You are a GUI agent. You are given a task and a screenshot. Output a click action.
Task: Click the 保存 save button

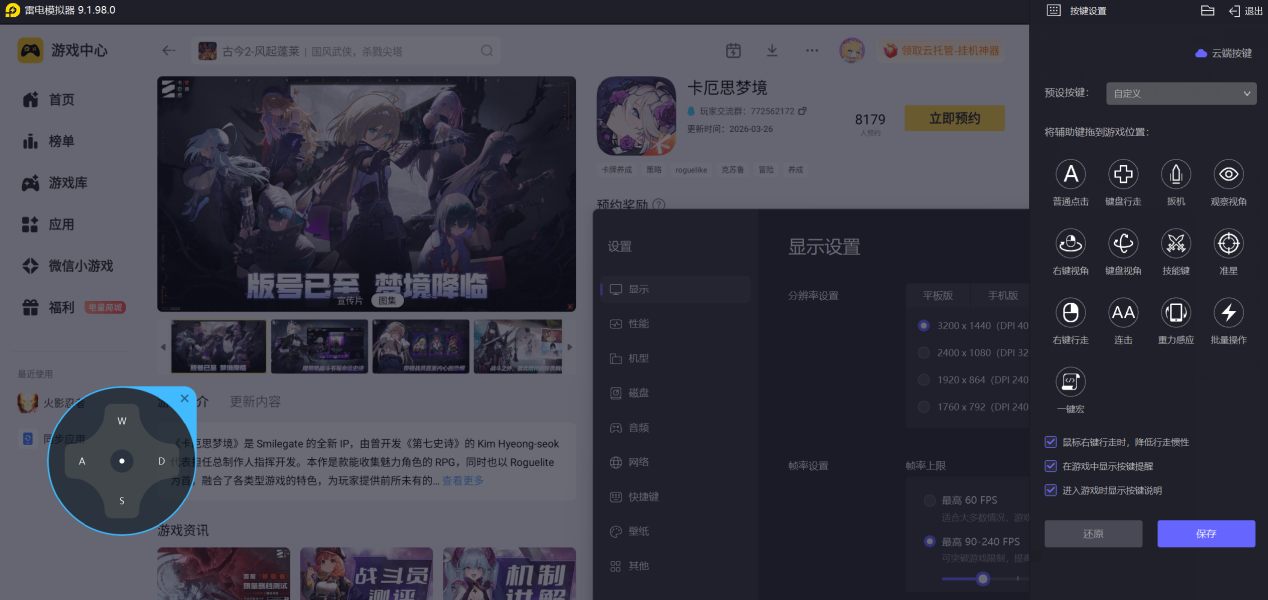(x=1206, y=533)
